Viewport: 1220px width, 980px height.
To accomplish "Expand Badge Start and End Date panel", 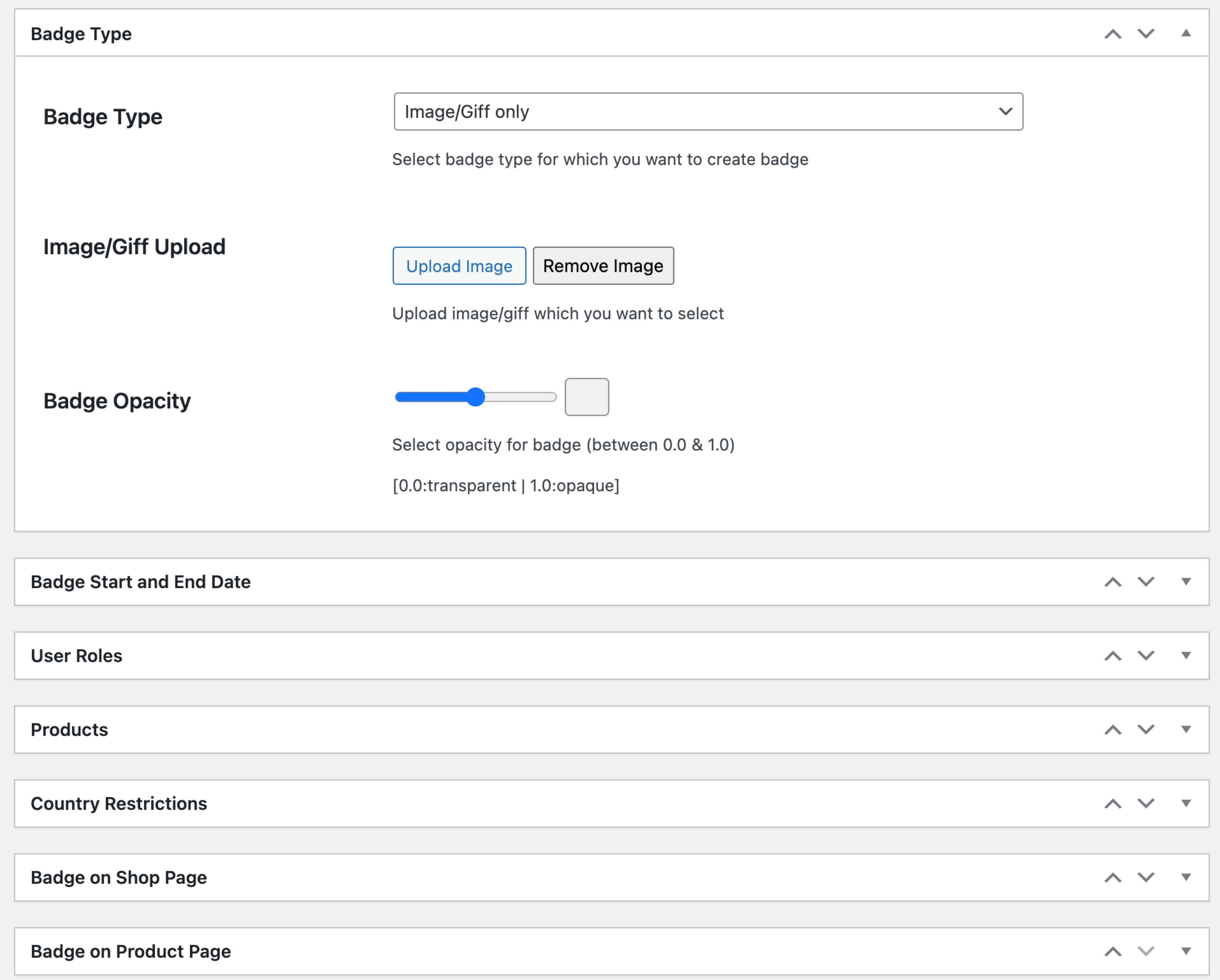I will click(1186, 582).
